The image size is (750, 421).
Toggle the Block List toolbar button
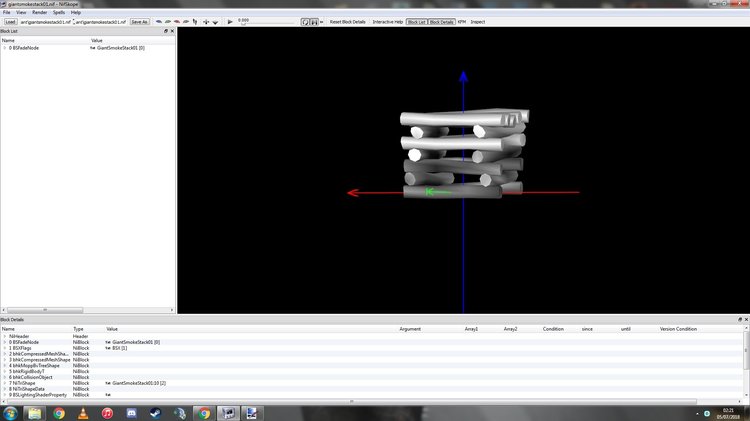click(x=417, y=22)
